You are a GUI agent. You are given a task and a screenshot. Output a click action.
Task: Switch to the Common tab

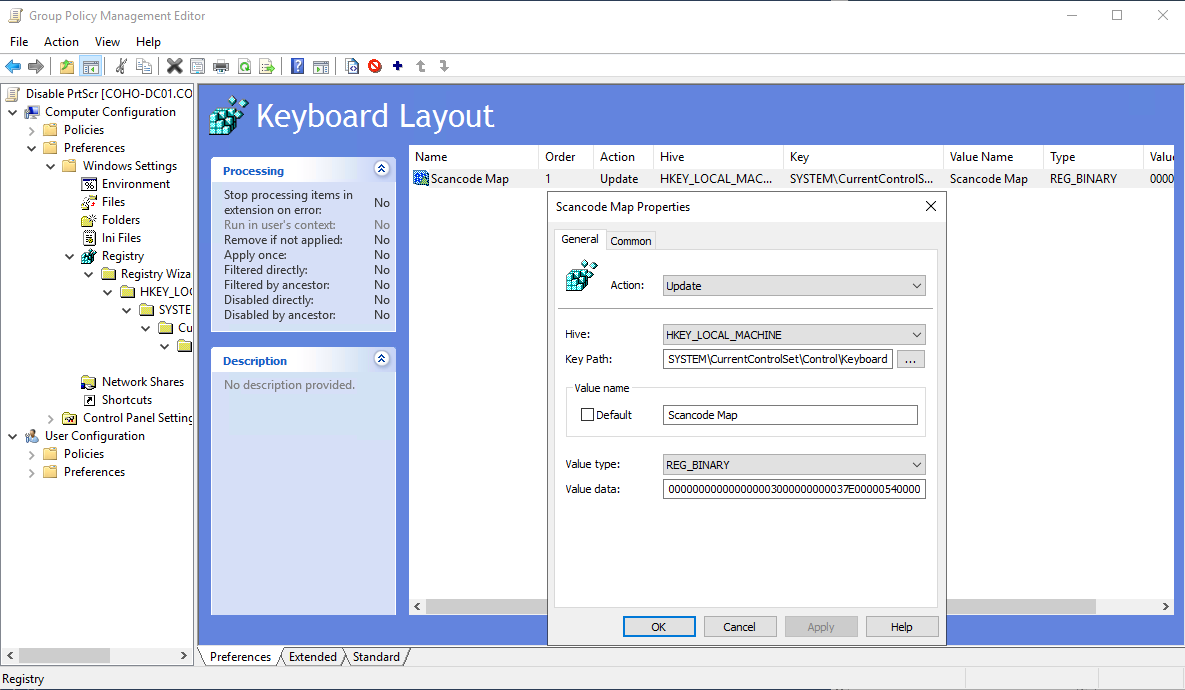click(x=631, y=241)
